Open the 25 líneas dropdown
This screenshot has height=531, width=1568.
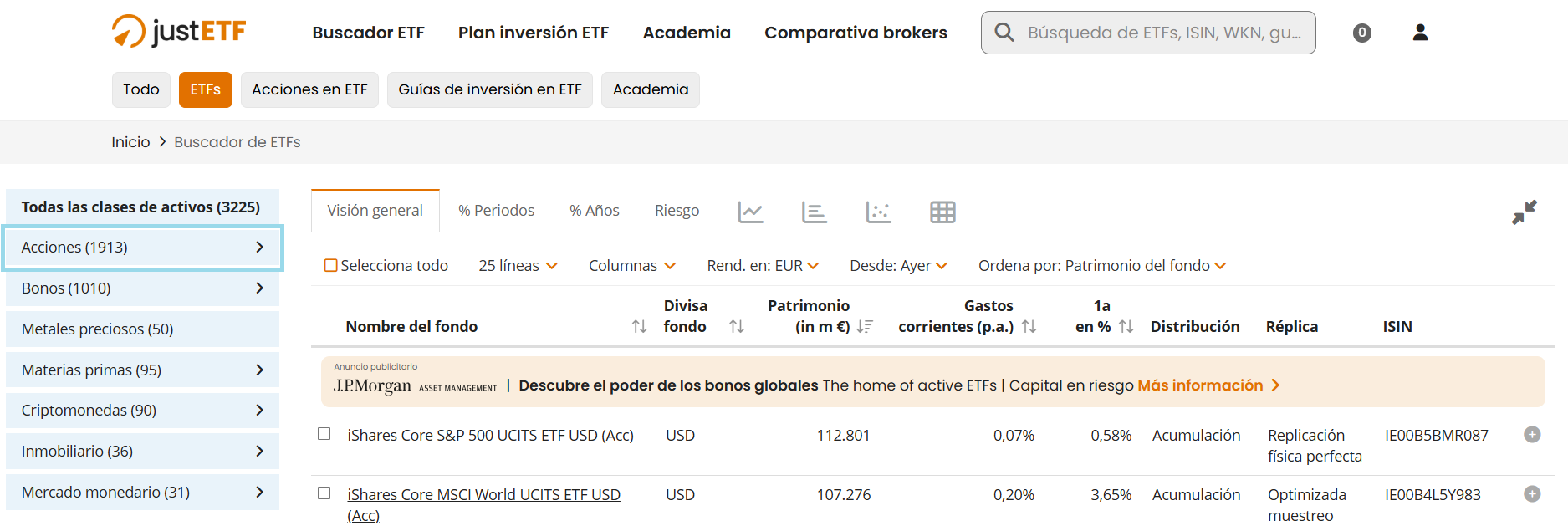(x=518, y=266)
